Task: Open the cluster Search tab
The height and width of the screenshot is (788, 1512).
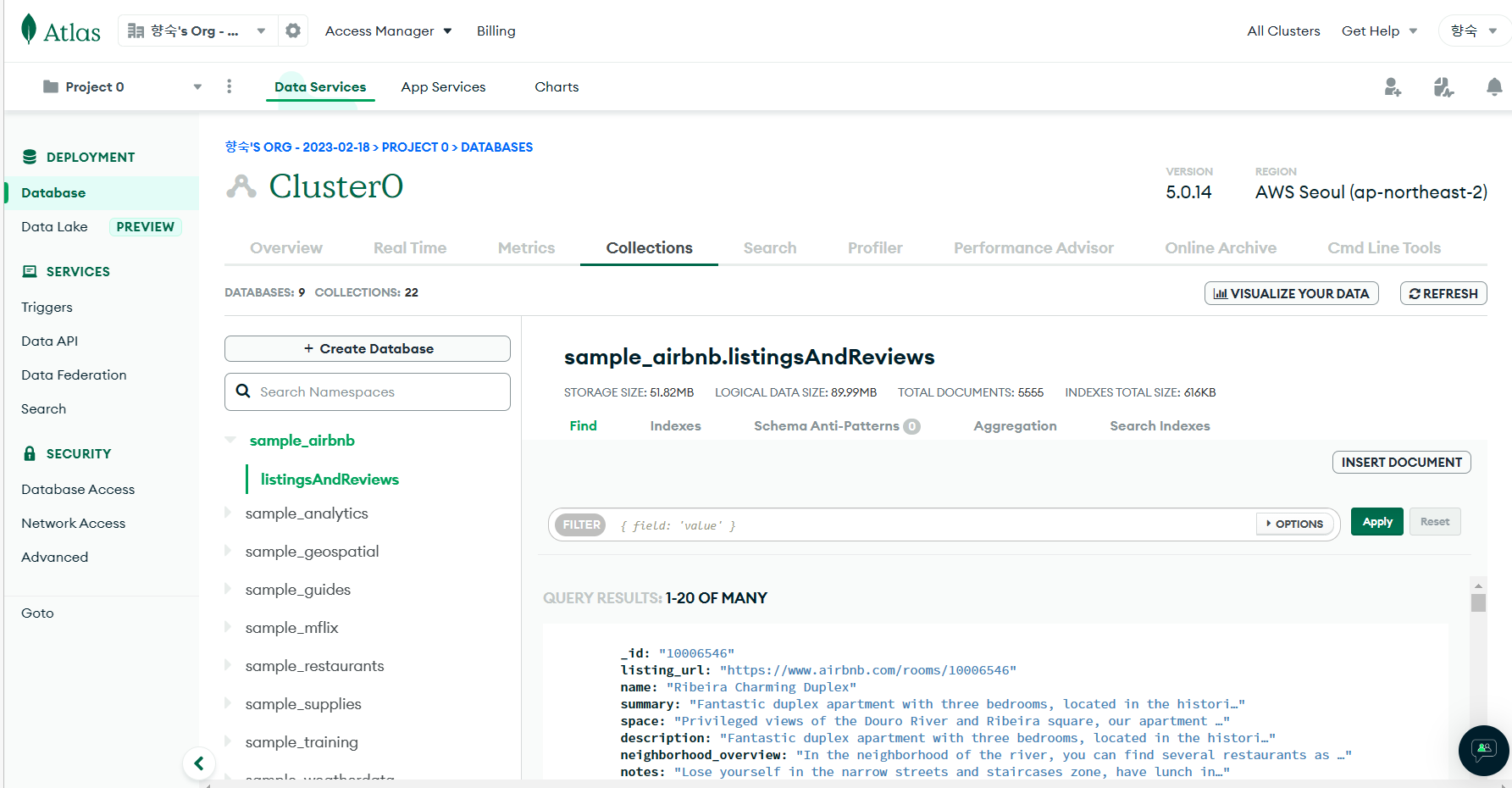Action: pyautogui.click(x=770, y=247)
